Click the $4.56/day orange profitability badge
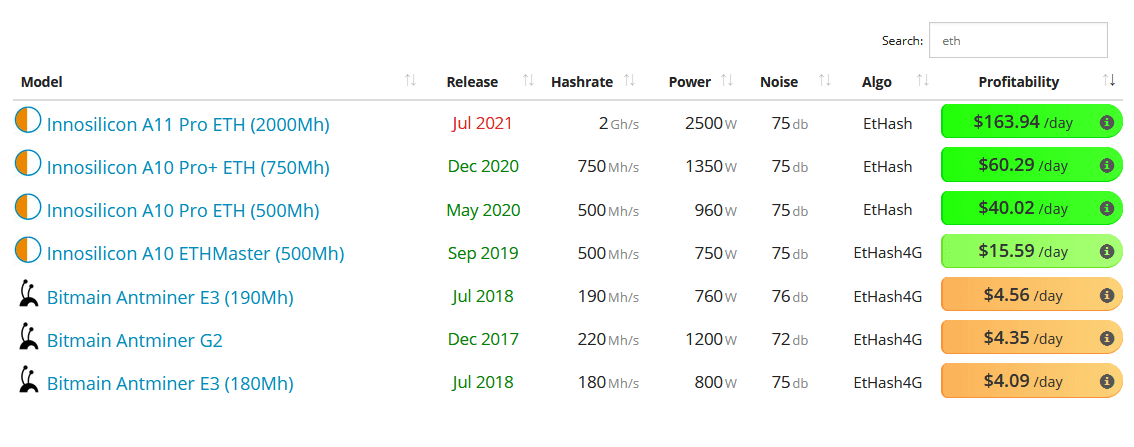 tap(1031, 294)
